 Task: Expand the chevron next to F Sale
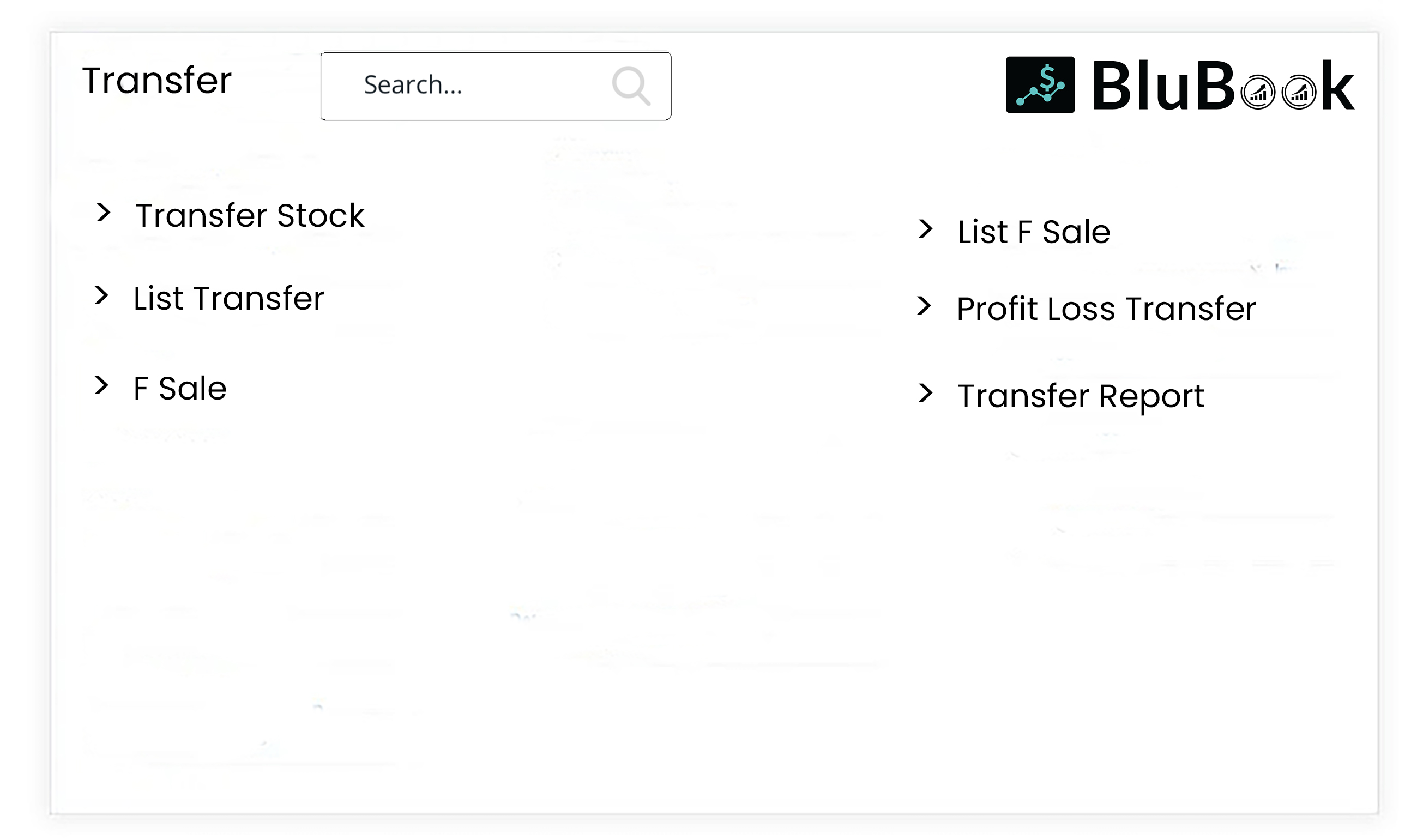pyautogui.click(x=101, y=385)
